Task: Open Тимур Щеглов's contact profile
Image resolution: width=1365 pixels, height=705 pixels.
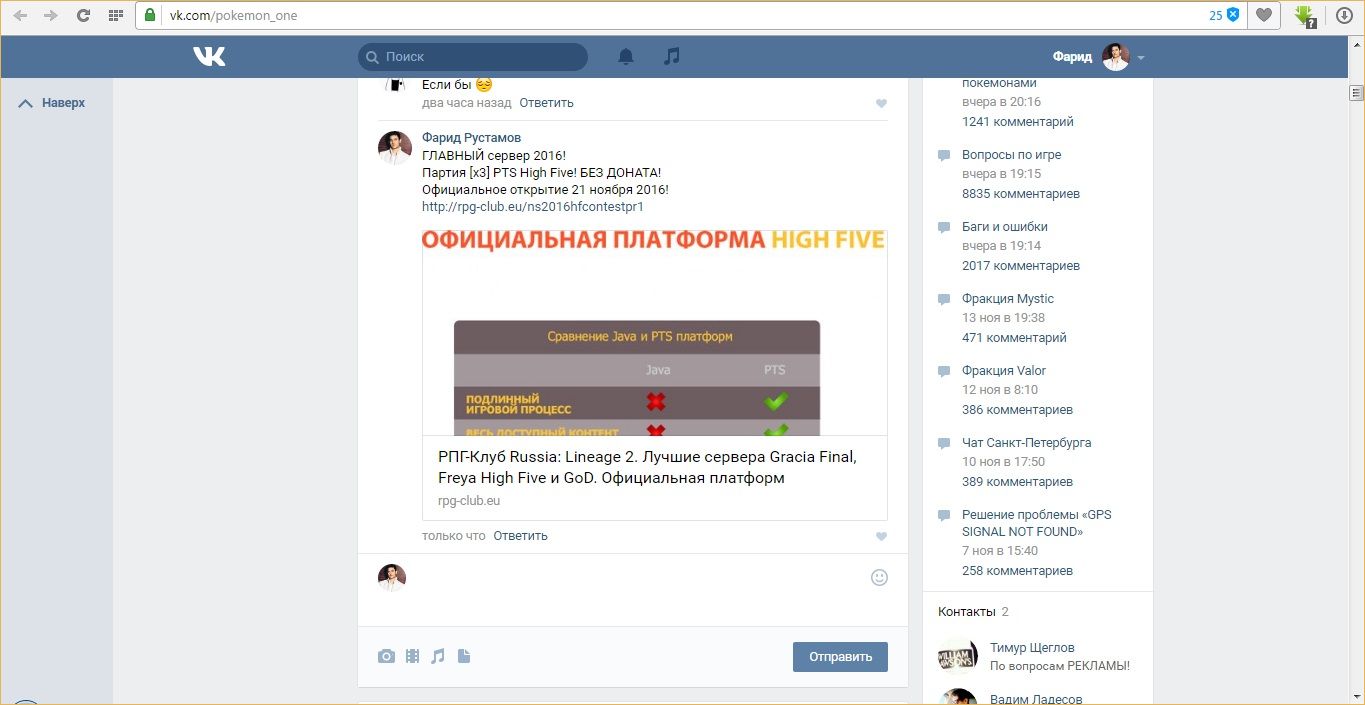Action: click(x=1032, y=648)
